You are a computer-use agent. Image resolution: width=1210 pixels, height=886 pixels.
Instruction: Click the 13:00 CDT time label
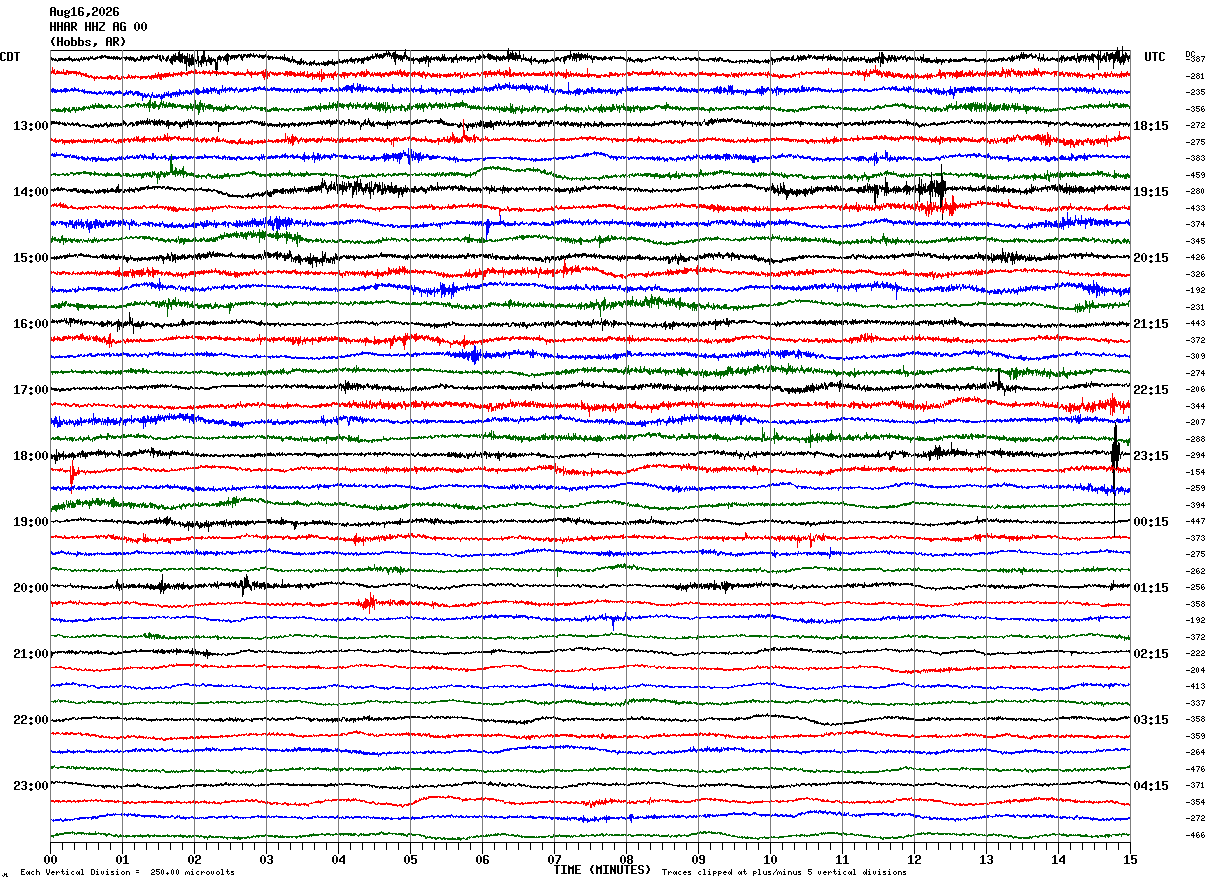31,126
